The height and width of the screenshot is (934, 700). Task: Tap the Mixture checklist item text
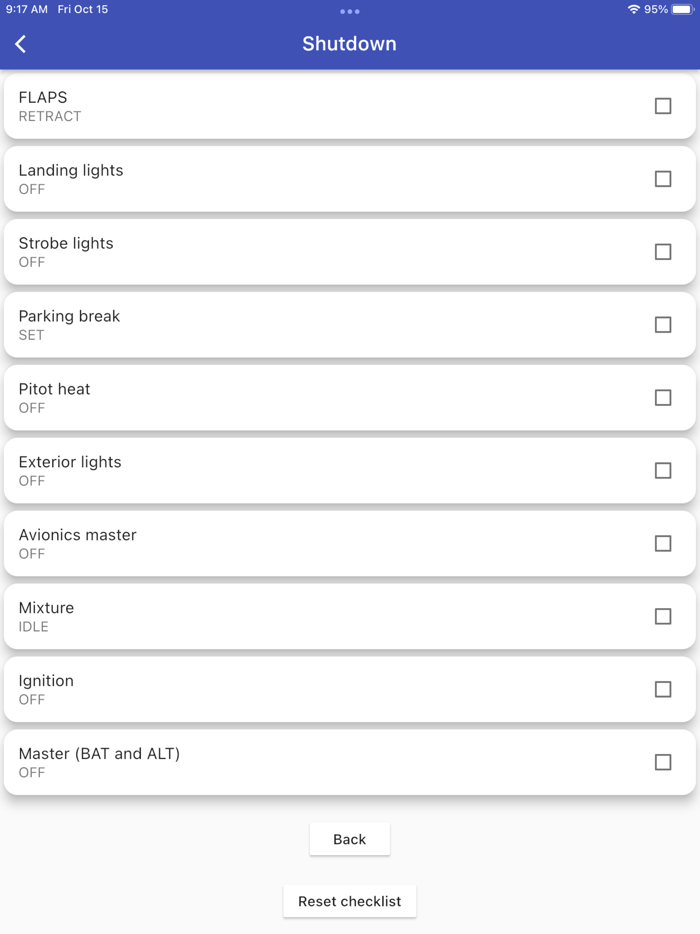click(46, 608)
